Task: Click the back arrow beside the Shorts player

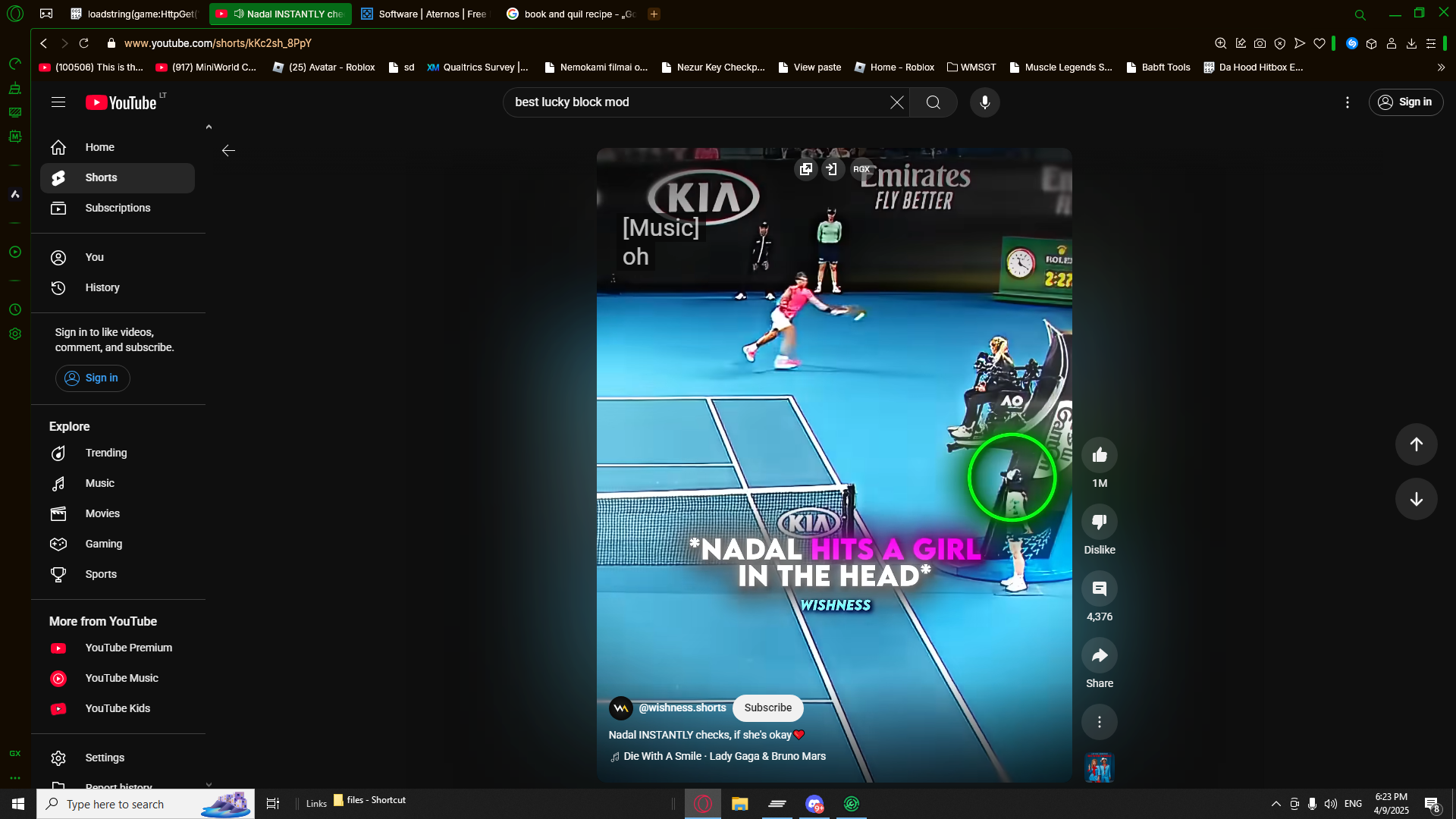Action: coord(228,151)
